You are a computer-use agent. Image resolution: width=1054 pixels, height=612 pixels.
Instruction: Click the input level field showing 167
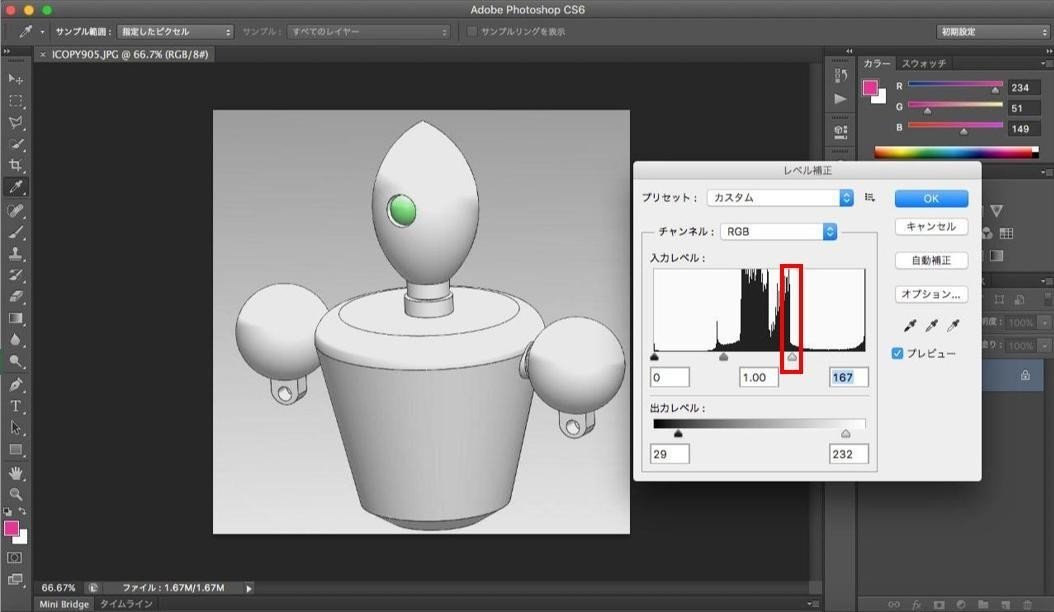click(848, 377)
